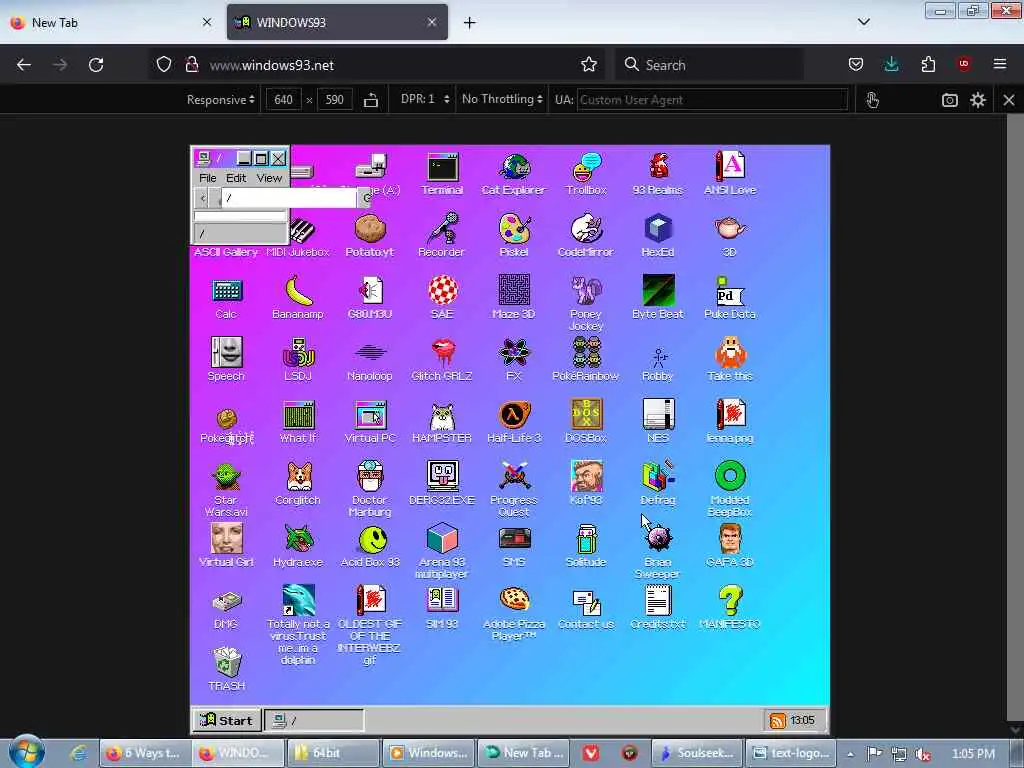This screenshot has height=768, width=1024.
Task: Open the TRASH recycle bin
Action: [x=227, y=669]
